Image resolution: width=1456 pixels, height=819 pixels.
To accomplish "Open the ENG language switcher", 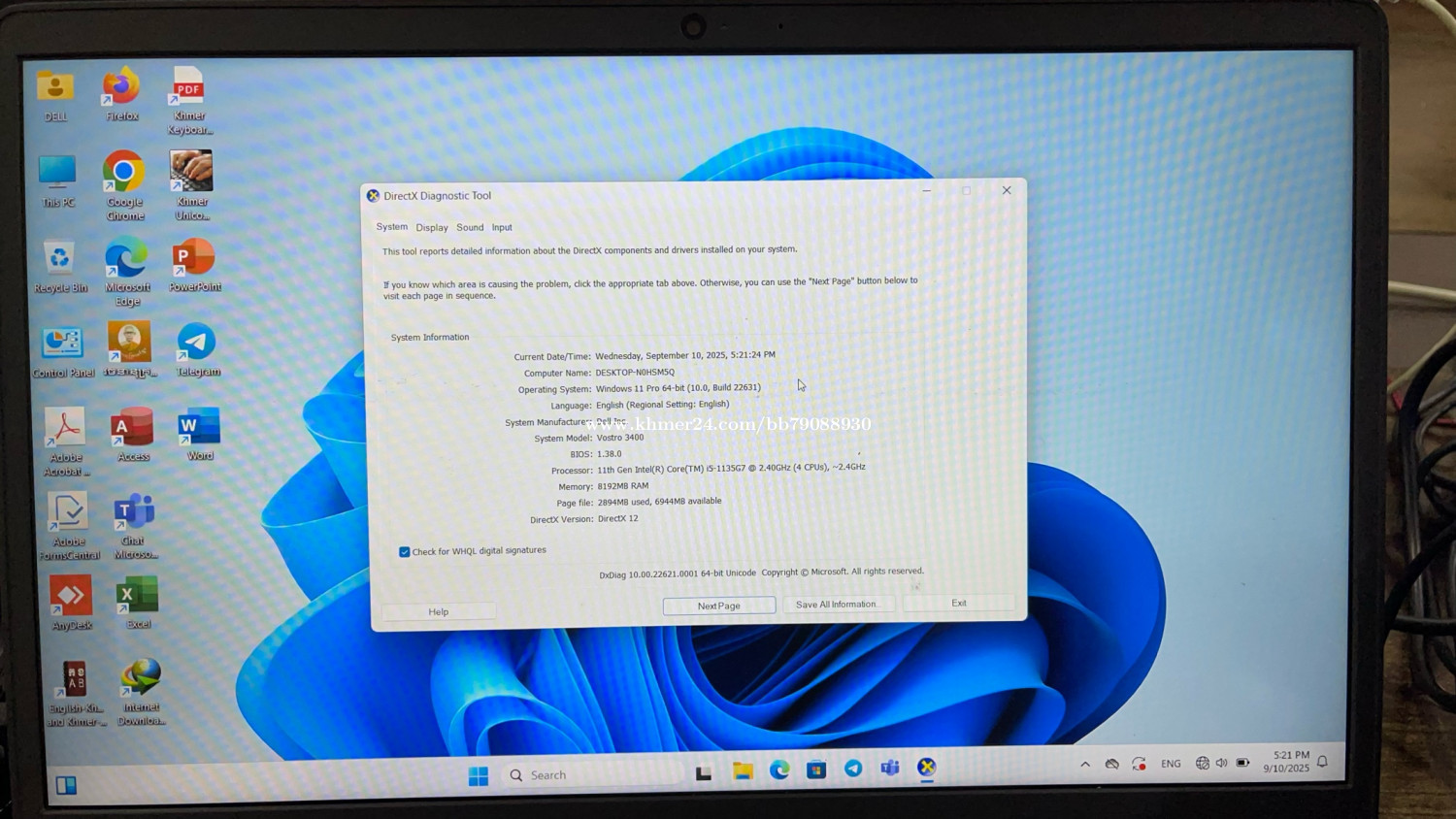I will coord(1171,764).
